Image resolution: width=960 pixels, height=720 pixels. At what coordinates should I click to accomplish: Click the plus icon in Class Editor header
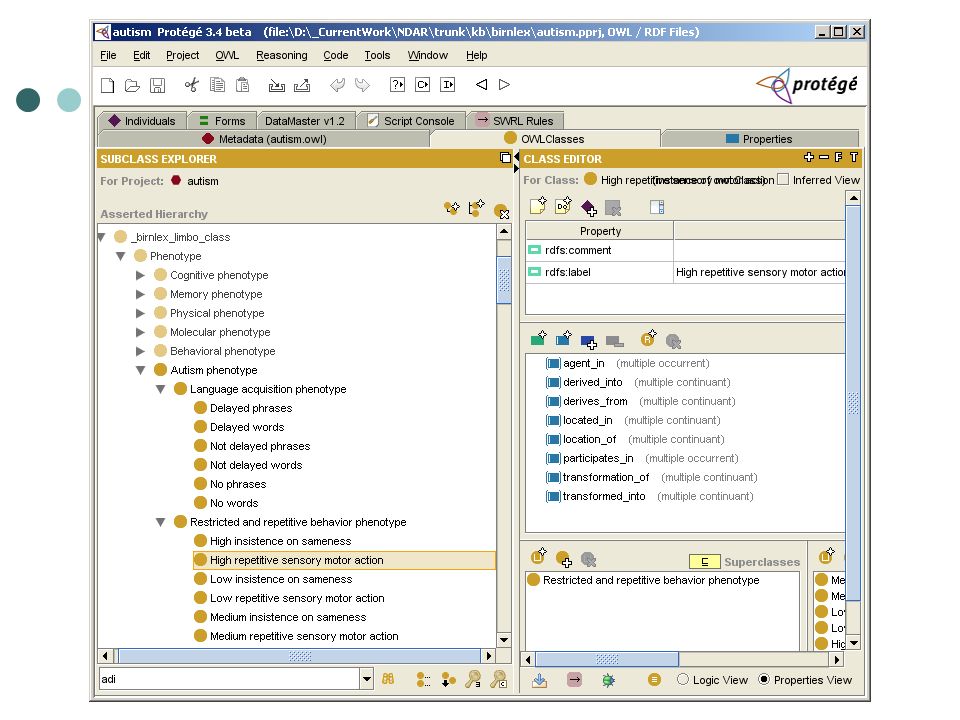[809, 157]
